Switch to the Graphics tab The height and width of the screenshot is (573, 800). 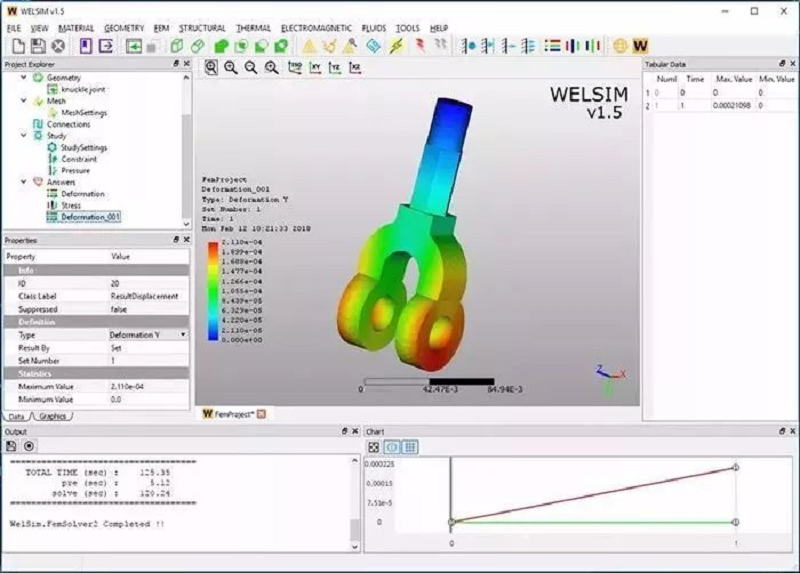tap(54, 416)
